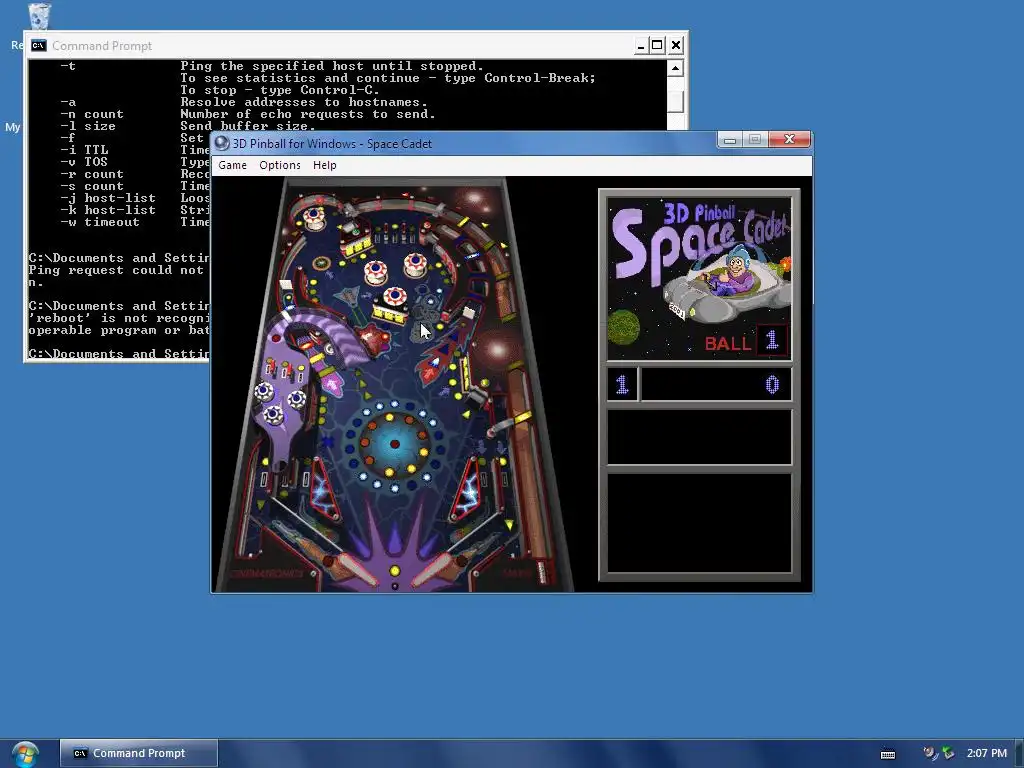The image size is (1024, 768).
Task: Close the 3D Pinball window
Action: pos(789,139)
